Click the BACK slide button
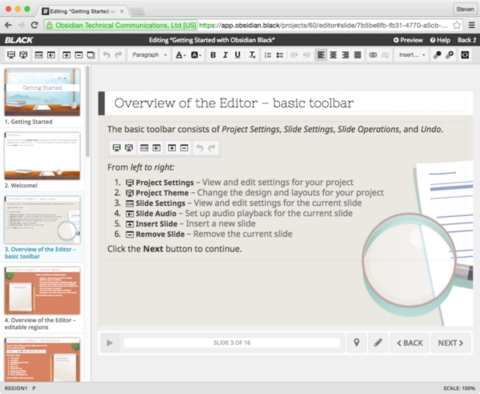This screenshot has height=394, width=480. point(410,343)
